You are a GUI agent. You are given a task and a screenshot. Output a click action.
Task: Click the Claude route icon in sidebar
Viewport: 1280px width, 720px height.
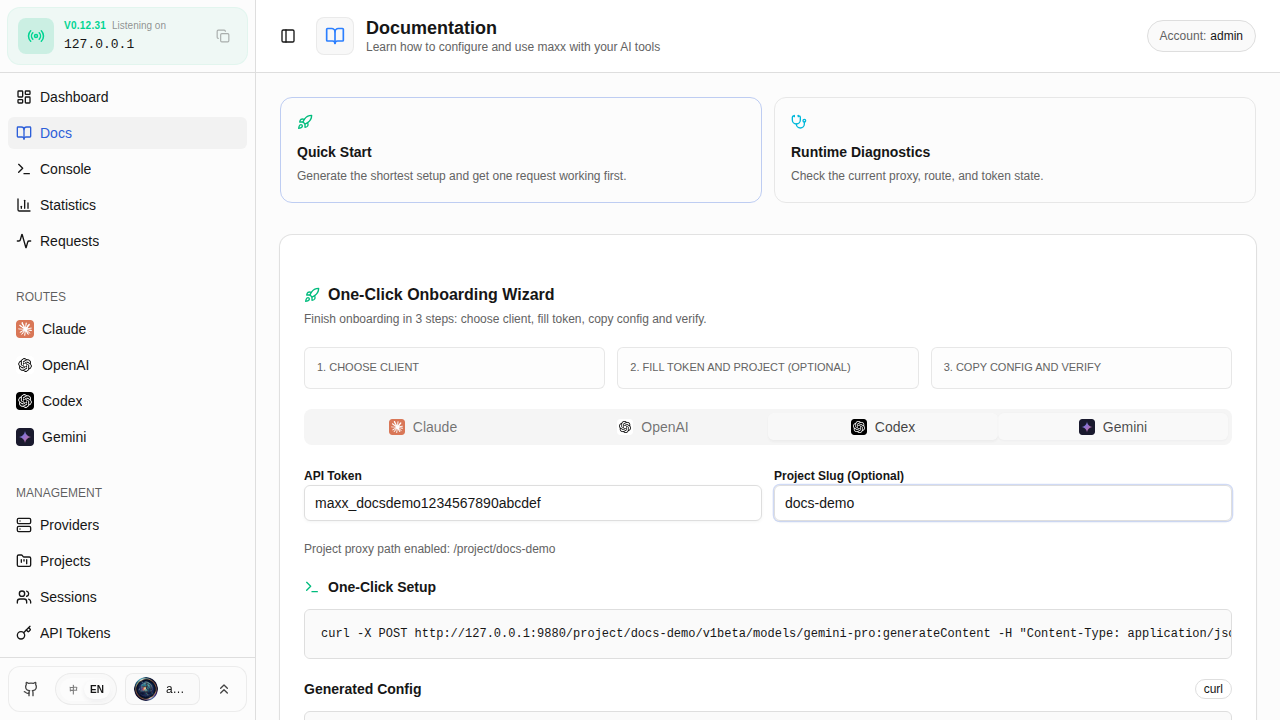coord(25,329)
